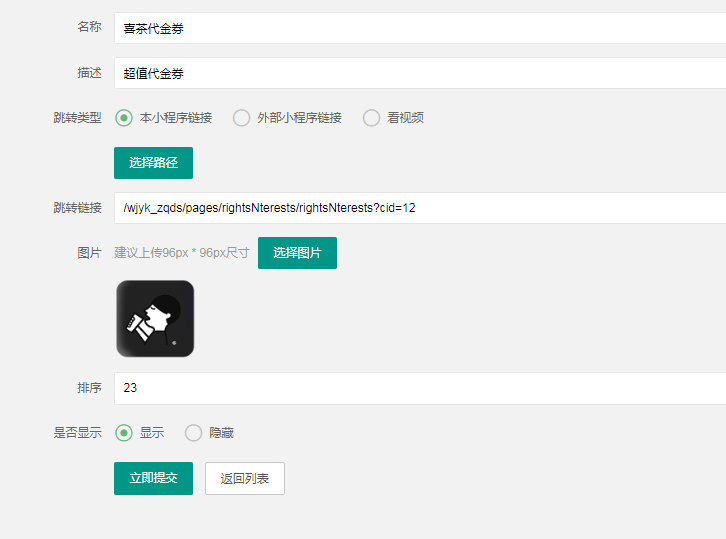Screen dimensions: 726x539
Task: Click the 名称 field label
Action: pos(89,27)
